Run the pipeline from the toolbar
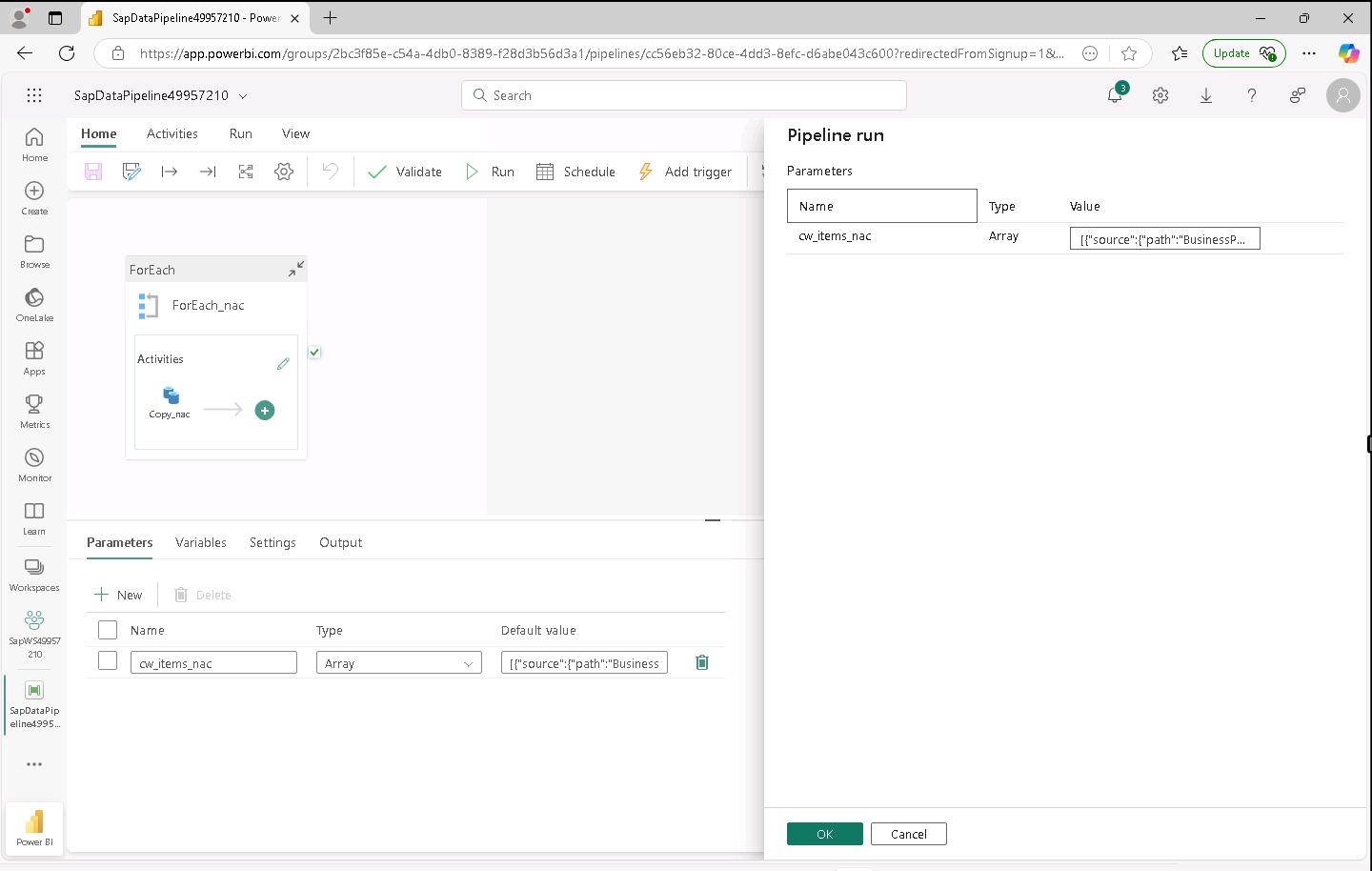The image size is (1372, 871). (x=490, y=172)
